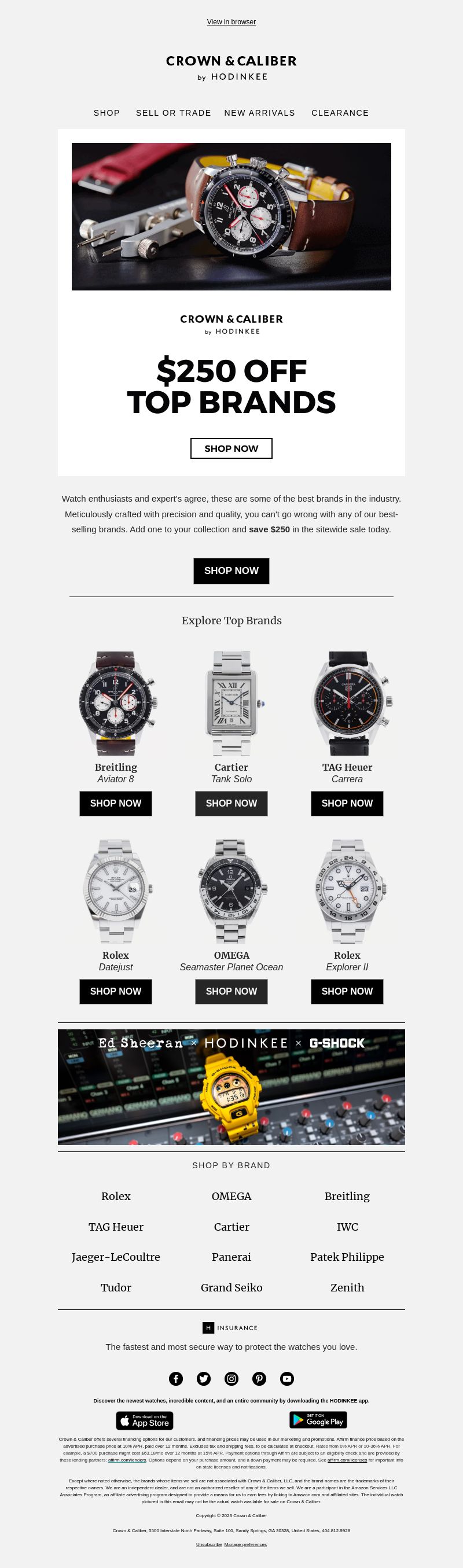Click the Cartier Tank Solo watch image
Screen dimensions: 463x1568
231,704
